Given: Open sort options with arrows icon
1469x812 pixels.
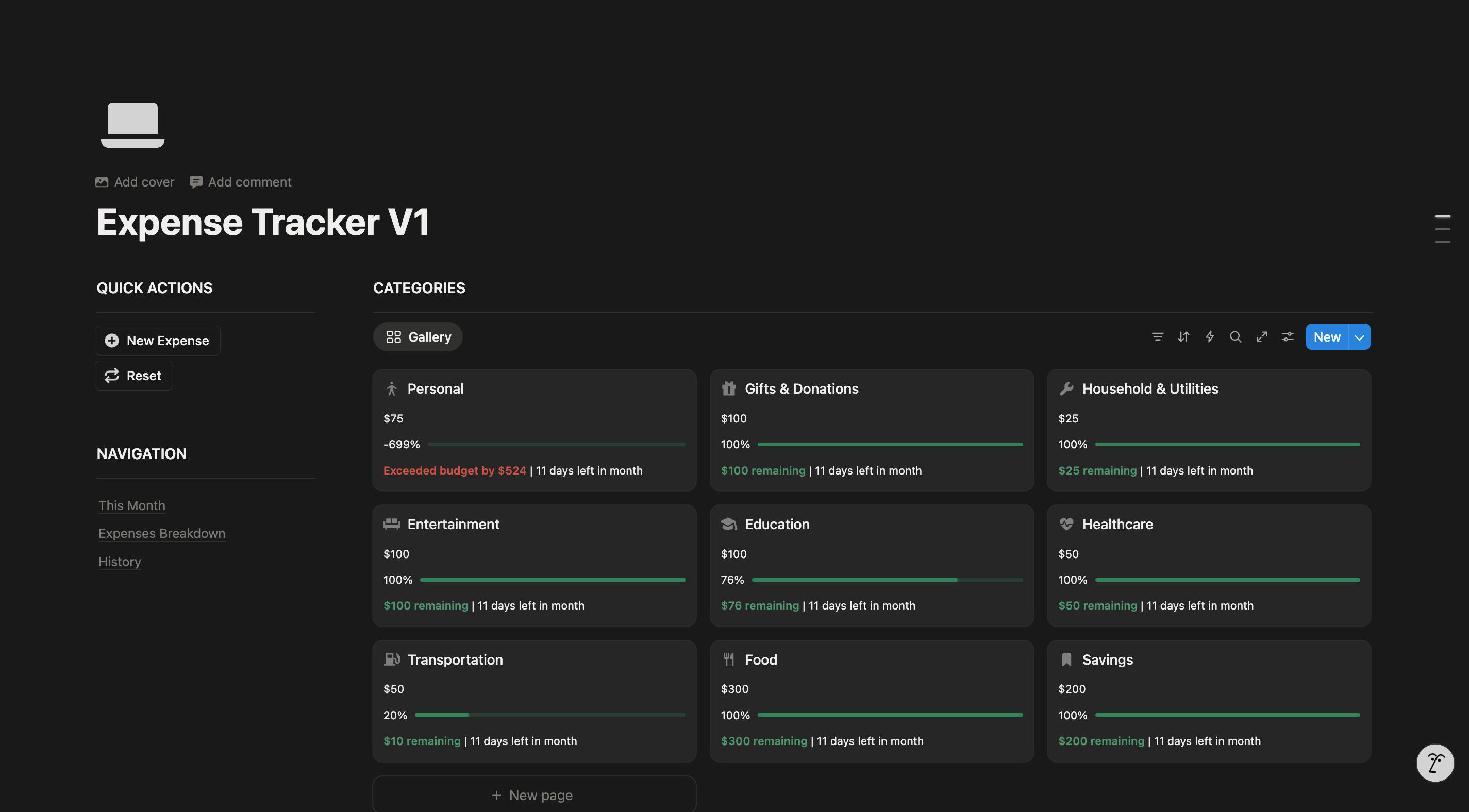Looking at the screenshot, I should tap(1183, 337).
